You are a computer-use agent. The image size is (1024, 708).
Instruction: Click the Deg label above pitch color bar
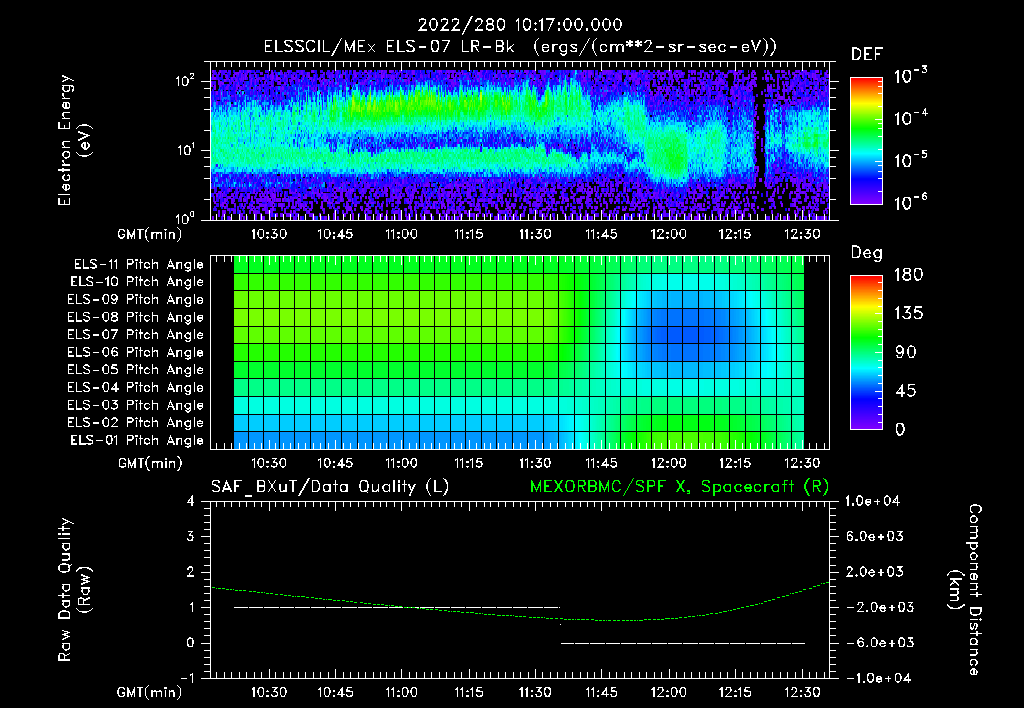[x=867, y=253]
